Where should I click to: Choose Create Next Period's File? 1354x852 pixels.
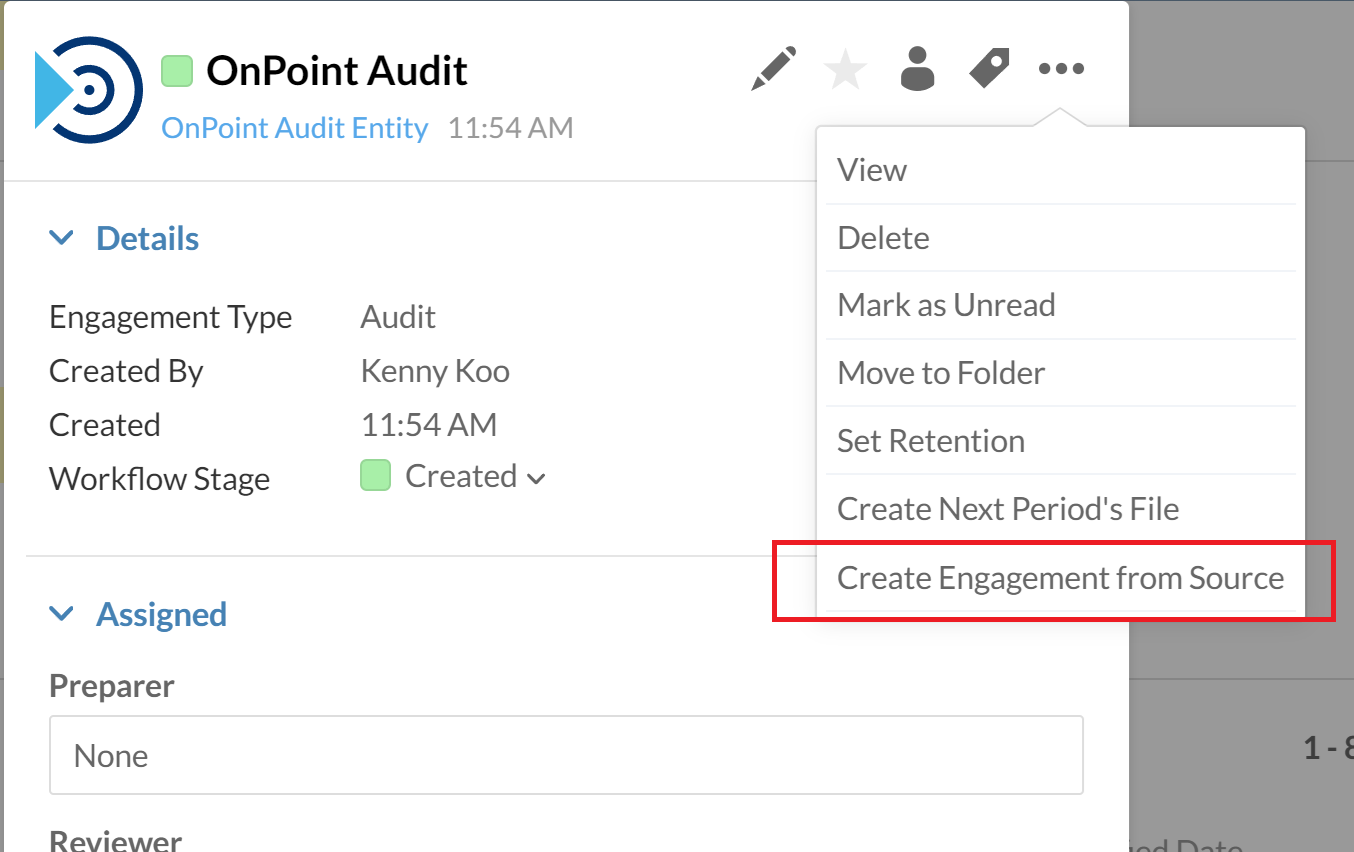1008,508
